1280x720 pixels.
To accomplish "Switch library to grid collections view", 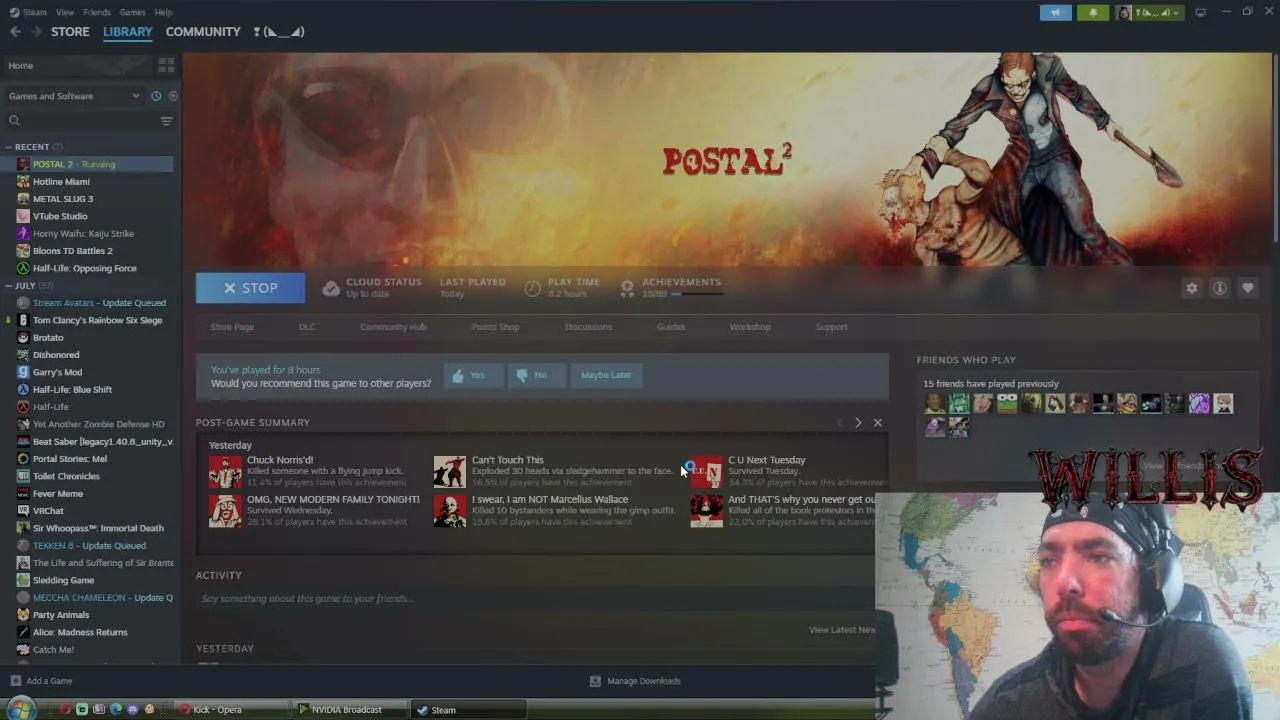I will (166, 65).
